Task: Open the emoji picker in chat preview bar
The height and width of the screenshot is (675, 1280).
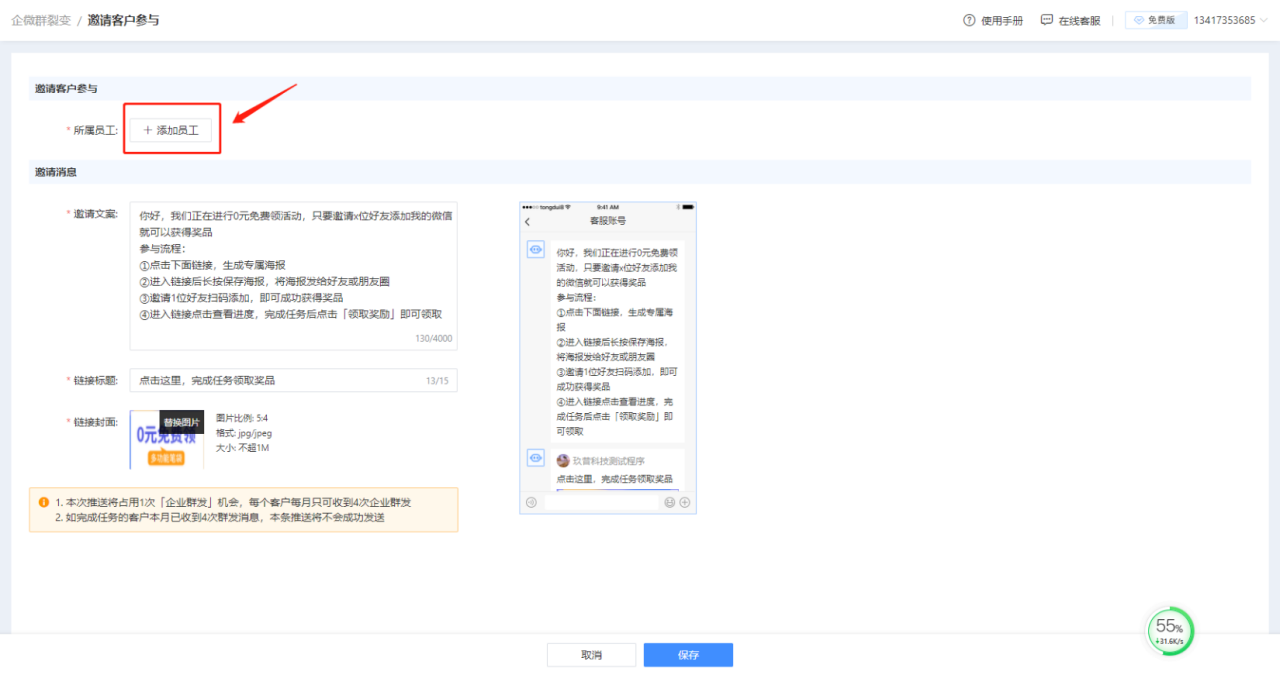Action: click(670, 502)
